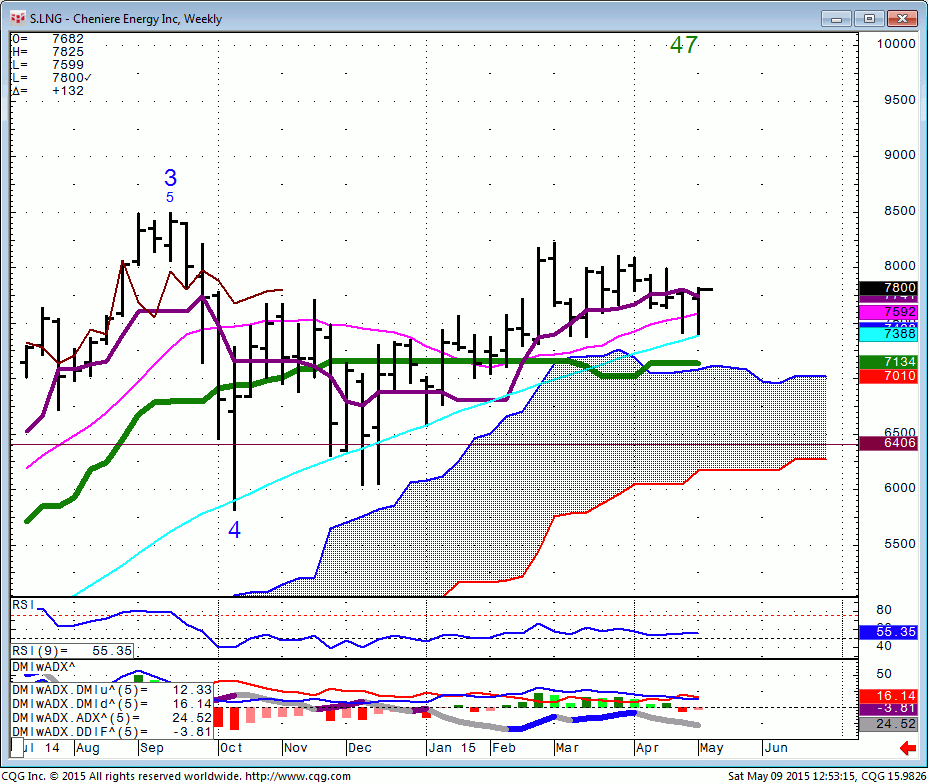Select the red 7010 price tag

(x=888, y=376)
